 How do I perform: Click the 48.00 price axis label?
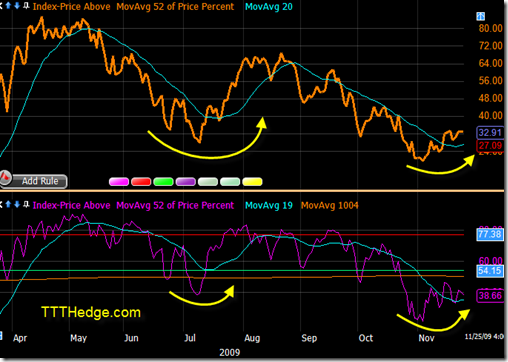(490, 98)
